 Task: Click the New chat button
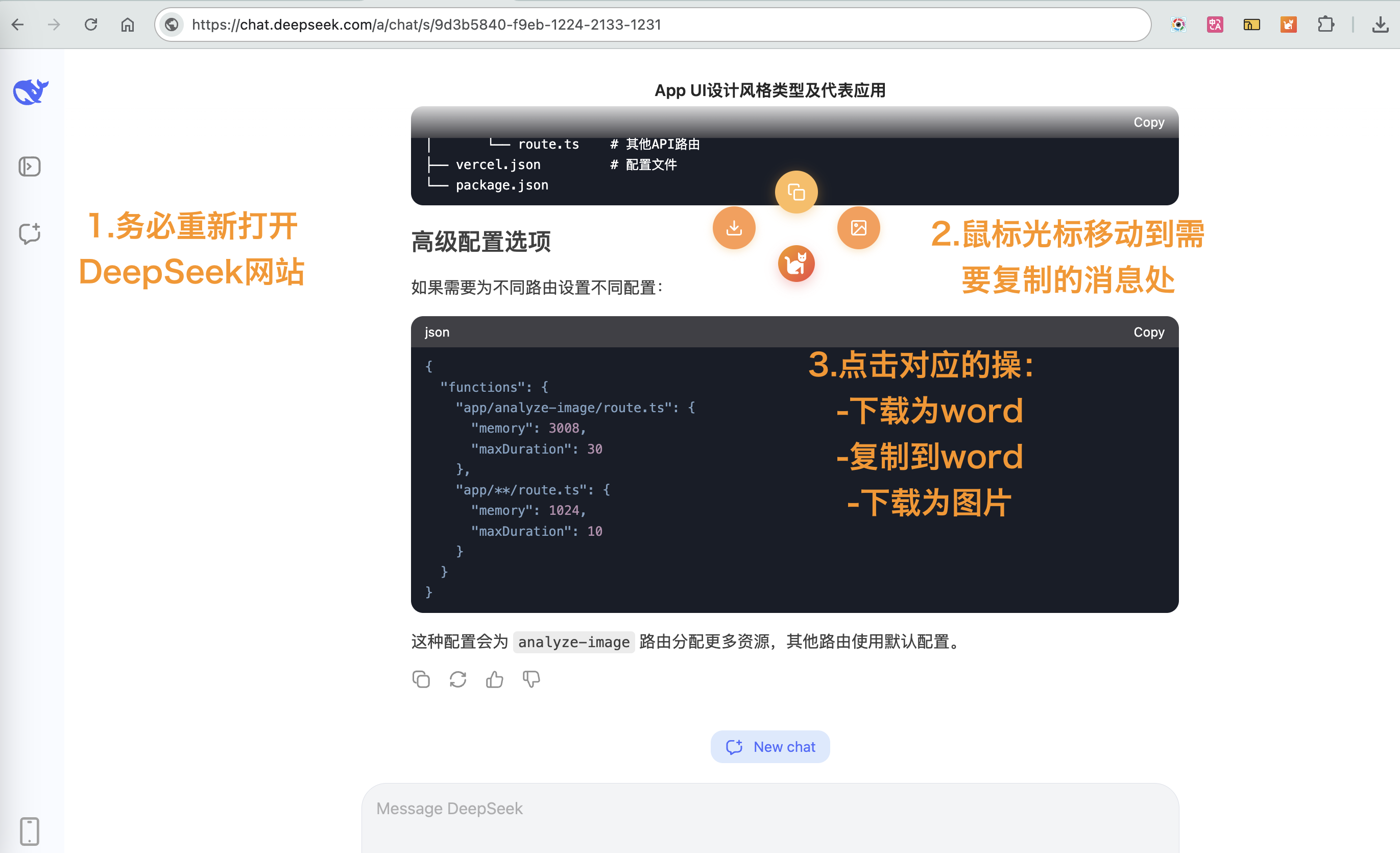[x=770, y=746]
